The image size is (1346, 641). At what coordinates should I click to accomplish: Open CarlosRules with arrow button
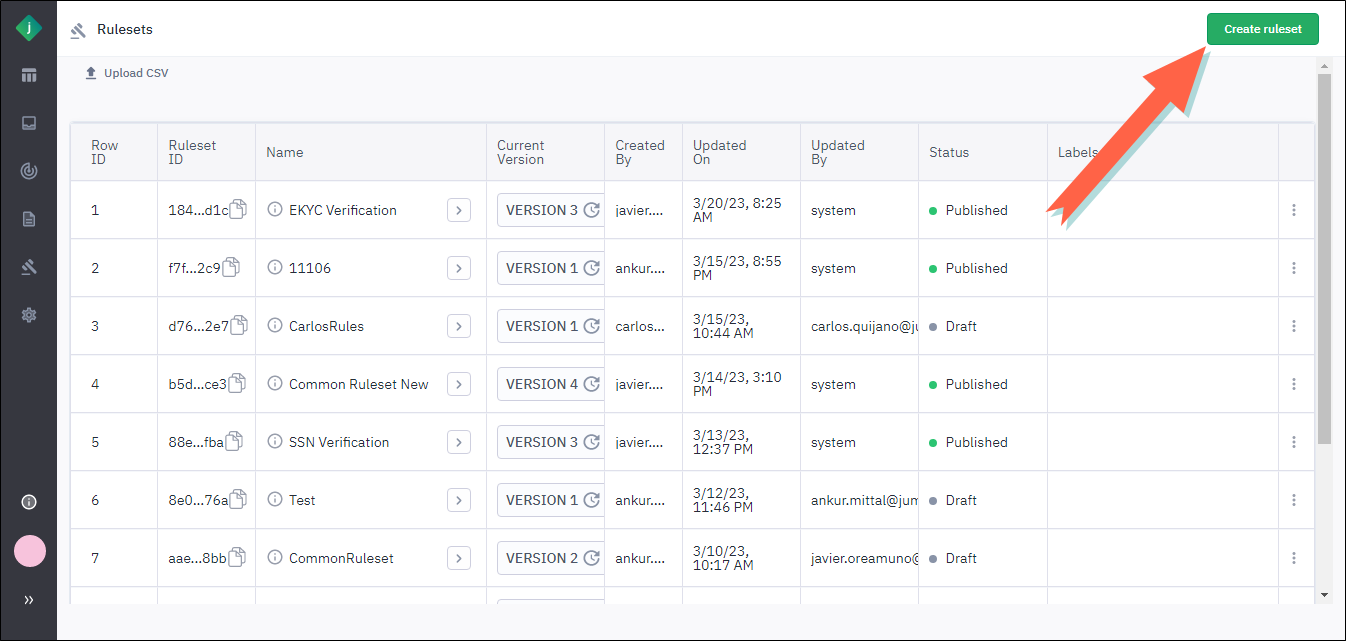click(x=459, y=326)
